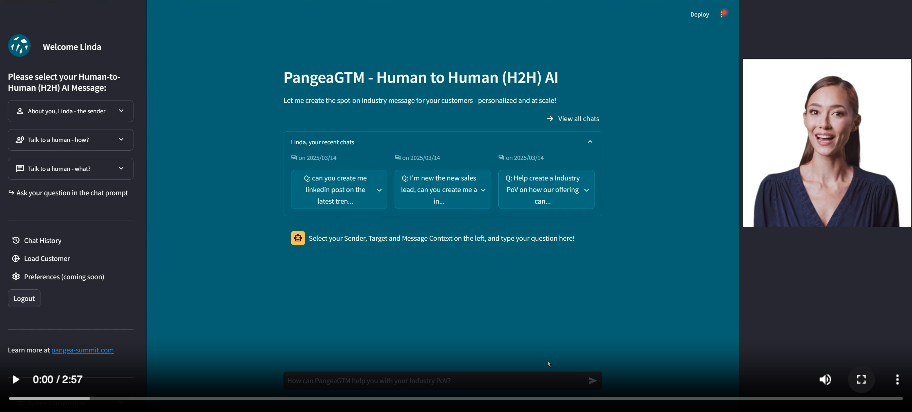Open the video more options menu

point(896,380)
